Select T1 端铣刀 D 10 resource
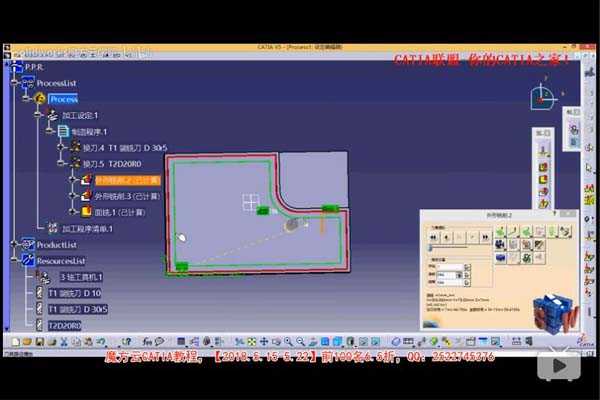 pyautogui.click(x=75, y=293)
